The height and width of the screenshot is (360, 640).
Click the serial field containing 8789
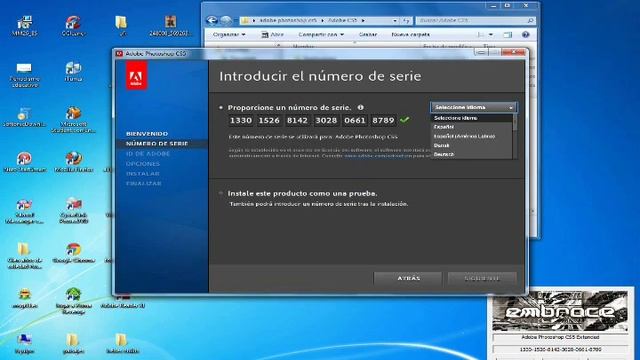pyautogui.click(x=383, y=120)
